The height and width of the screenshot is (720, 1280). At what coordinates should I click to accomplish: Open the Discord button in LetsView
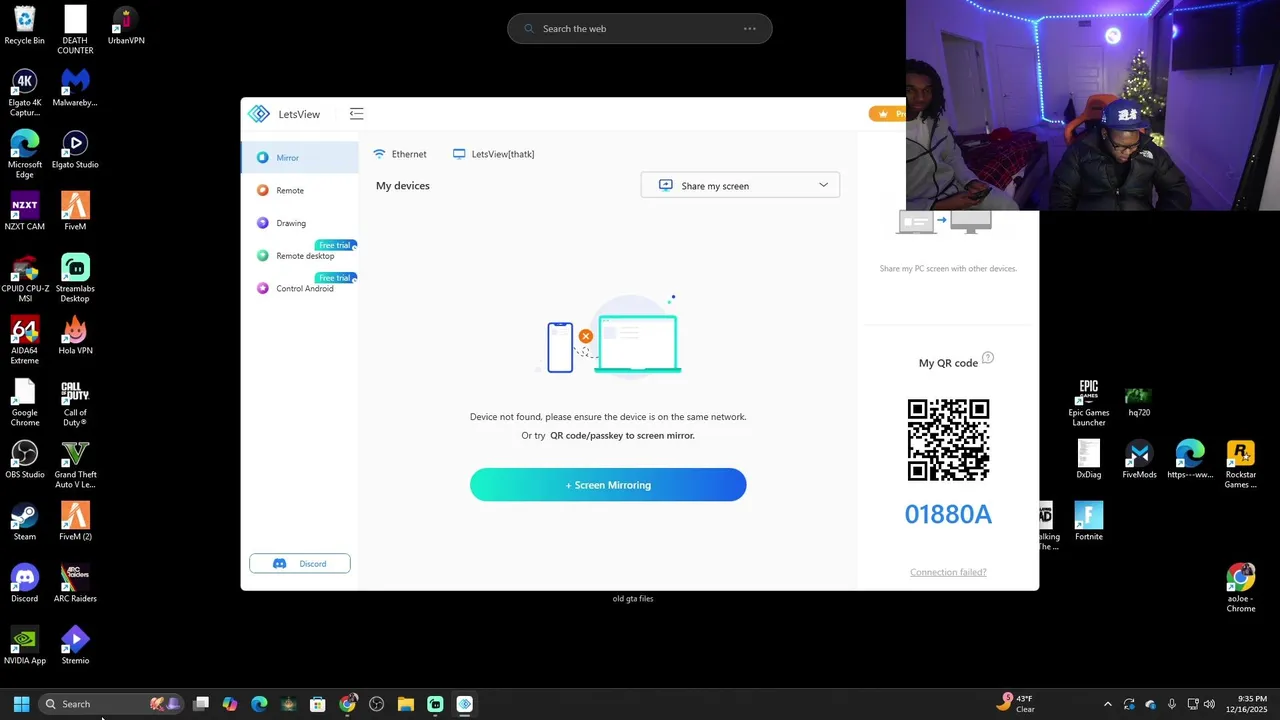click(300, 564)
